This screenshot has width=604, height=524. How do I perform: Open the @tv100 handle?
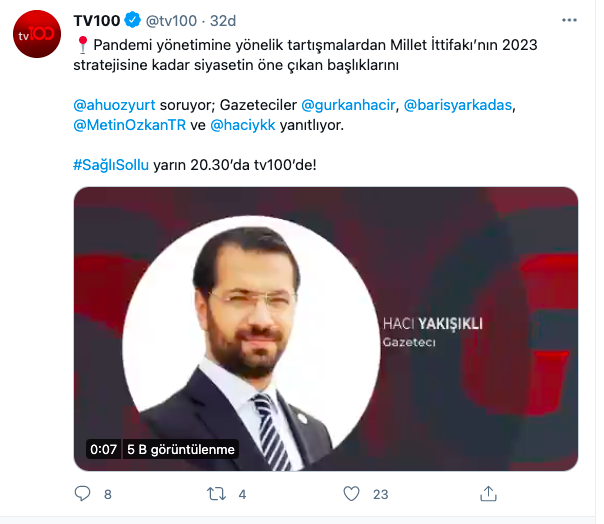[171, 20]
